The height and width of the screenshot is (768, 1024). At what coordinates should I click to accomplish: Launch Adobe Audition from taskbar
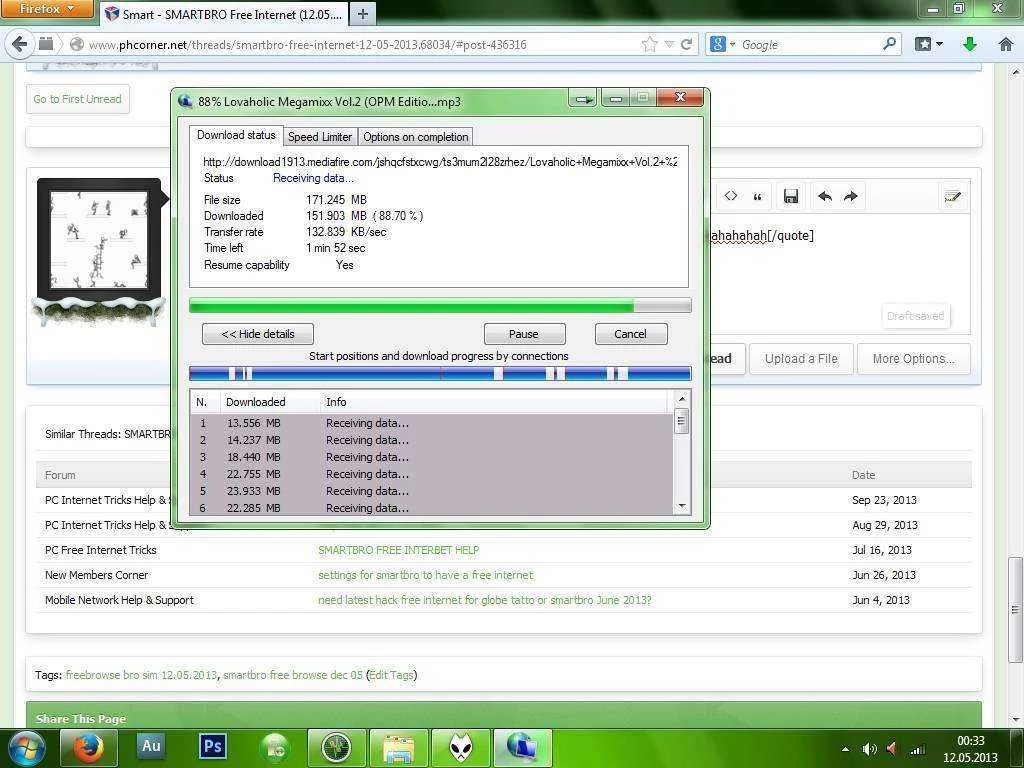coord(151,746)
